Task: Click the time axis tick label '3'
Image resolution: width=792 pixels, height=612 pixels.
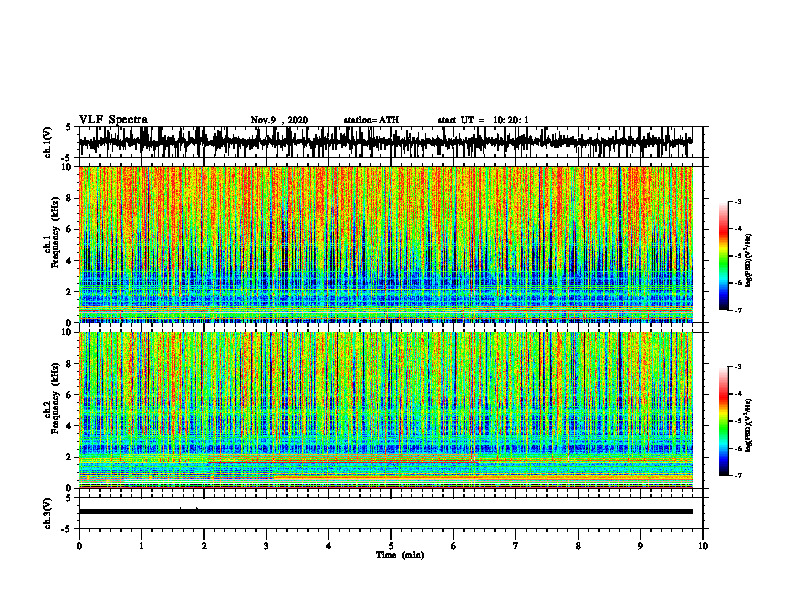Action: coord(266,546)
